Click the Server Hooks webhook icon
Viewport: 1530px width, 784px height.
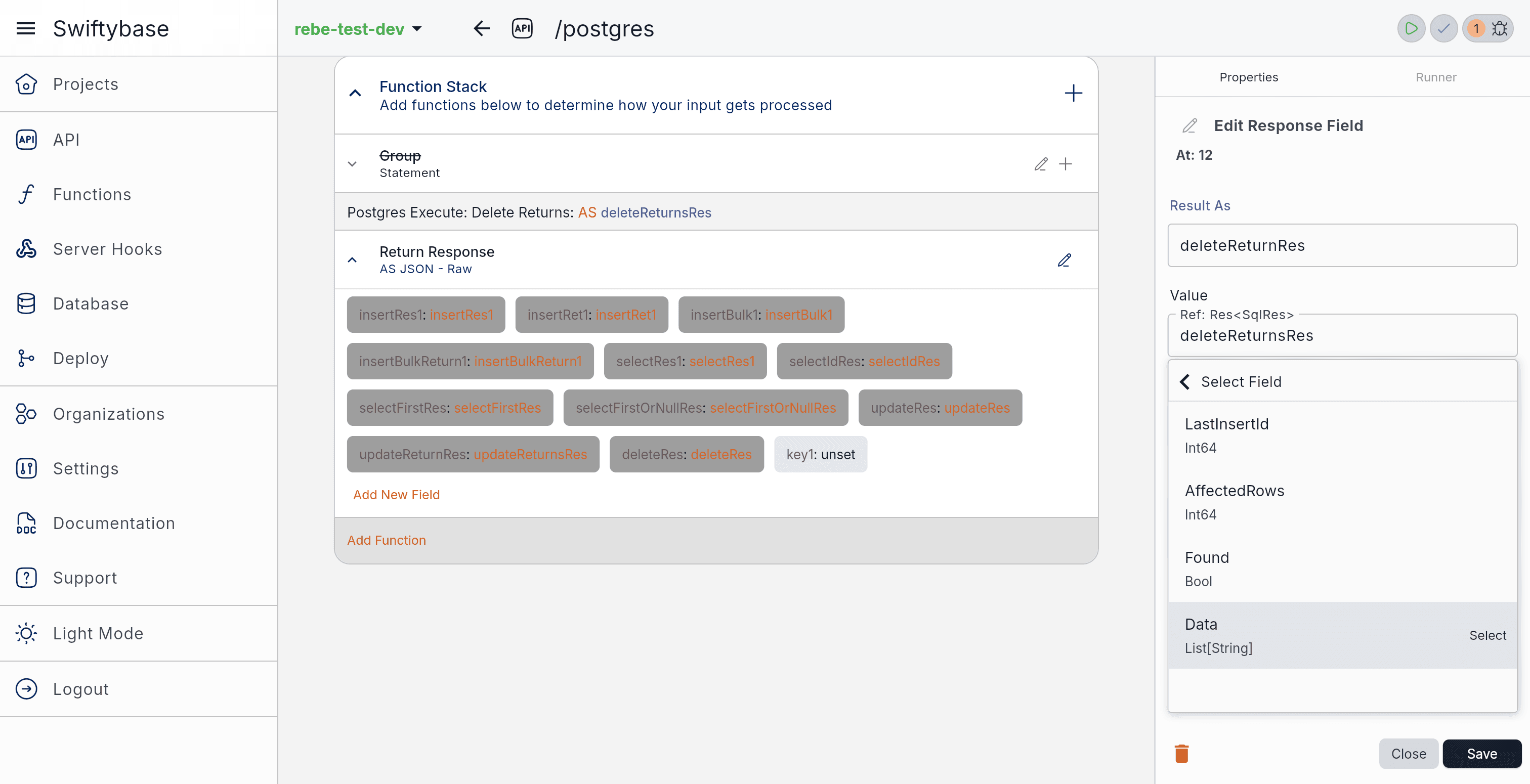point(26,249)
